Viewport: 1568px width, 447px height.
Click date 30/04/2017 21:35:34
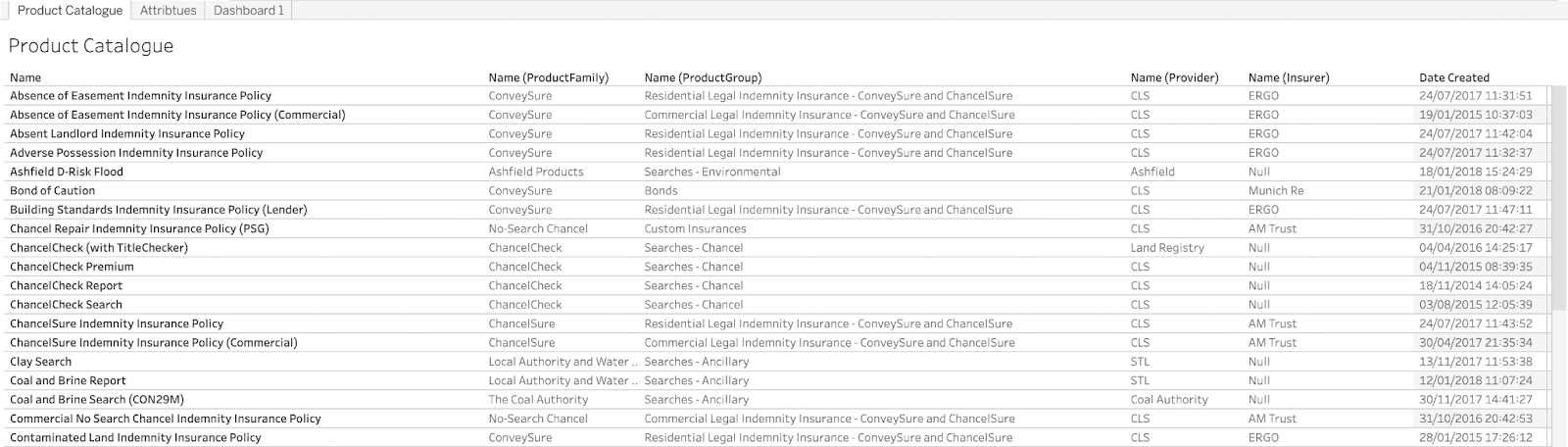1475,342
